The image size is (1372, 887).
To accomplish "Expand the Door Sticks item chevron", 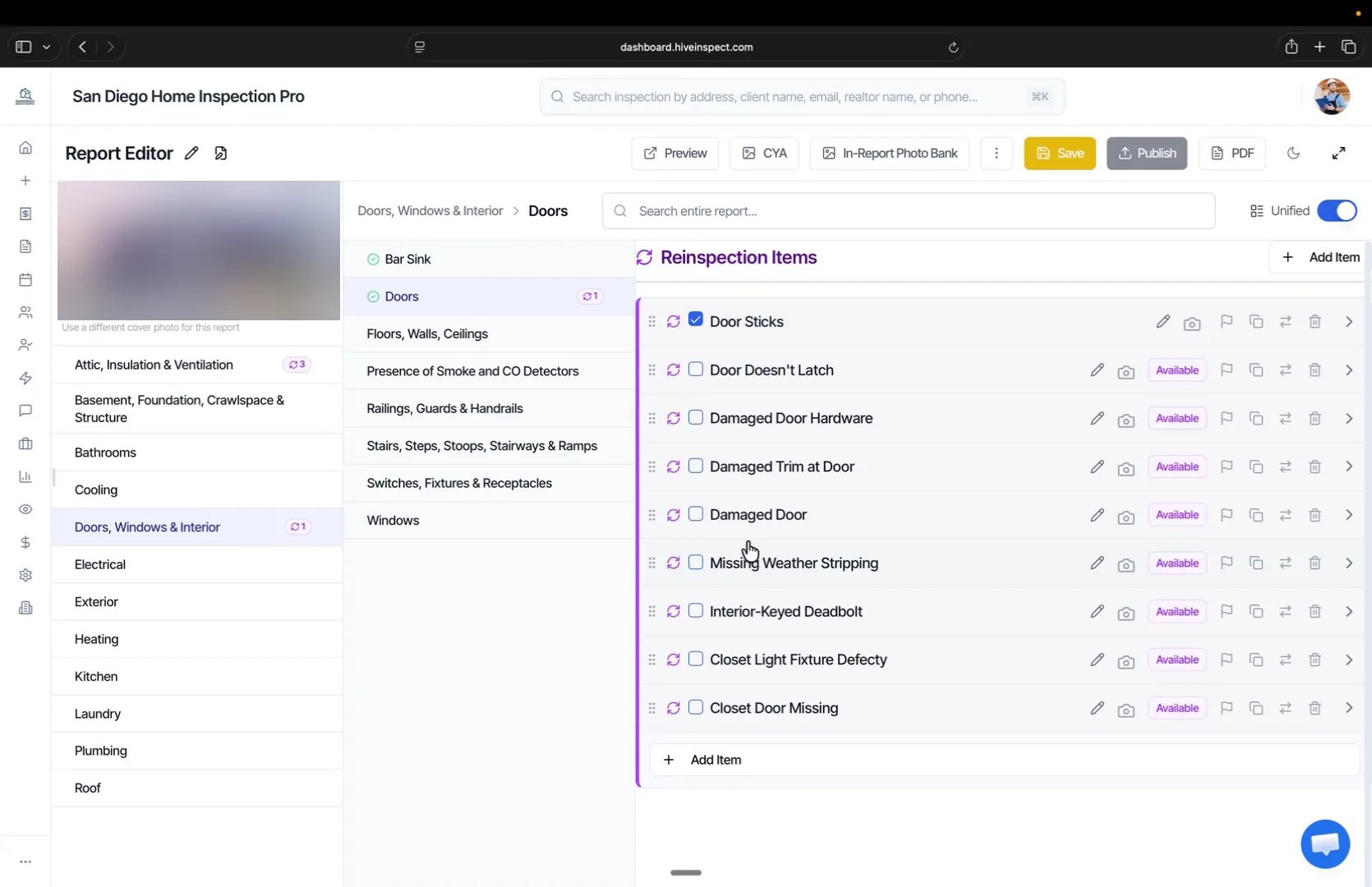I will click(x=1348, y=322).
